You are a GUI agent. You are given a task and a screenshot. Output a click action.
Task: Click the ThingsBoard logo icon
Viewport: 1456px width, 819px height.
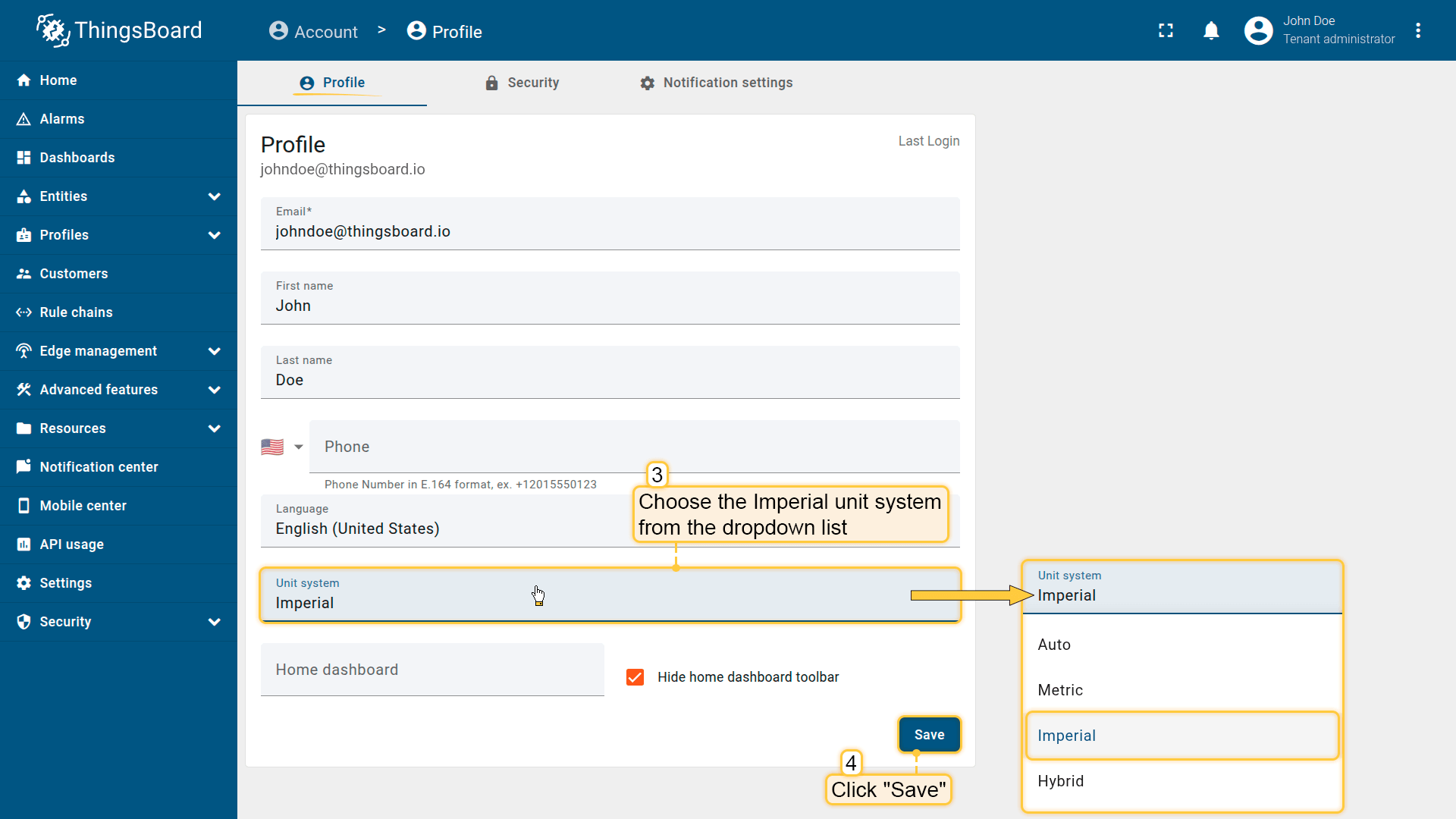(53, 30)
